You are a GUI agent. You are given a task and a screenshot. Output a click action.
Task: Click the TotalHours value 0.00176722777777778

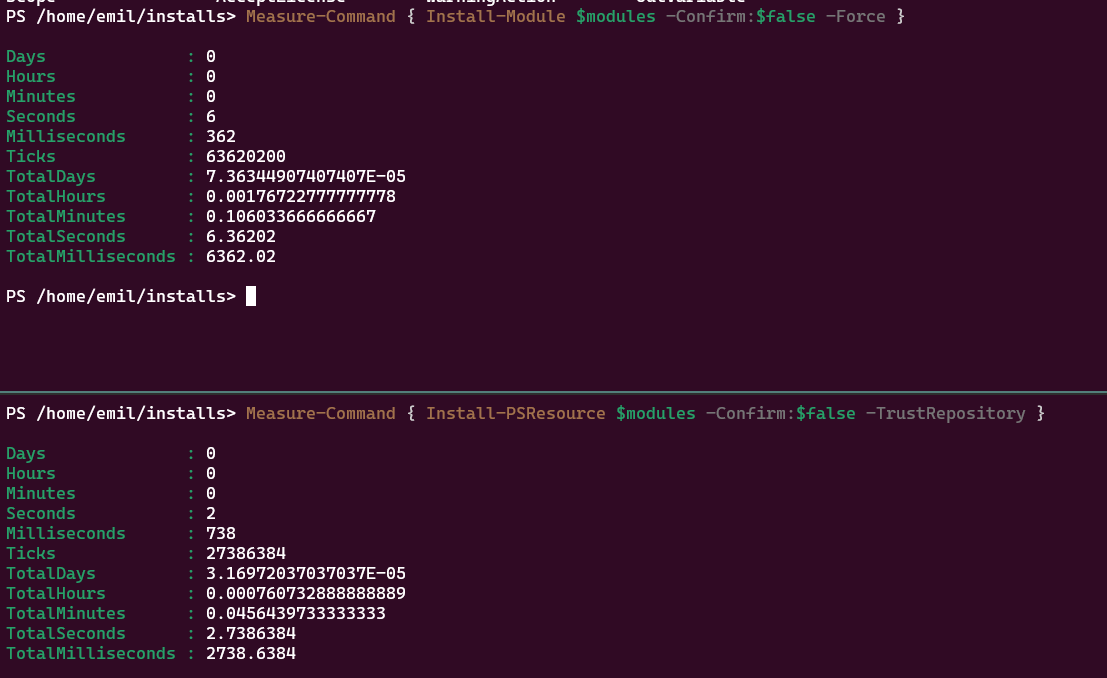(301, 196)
